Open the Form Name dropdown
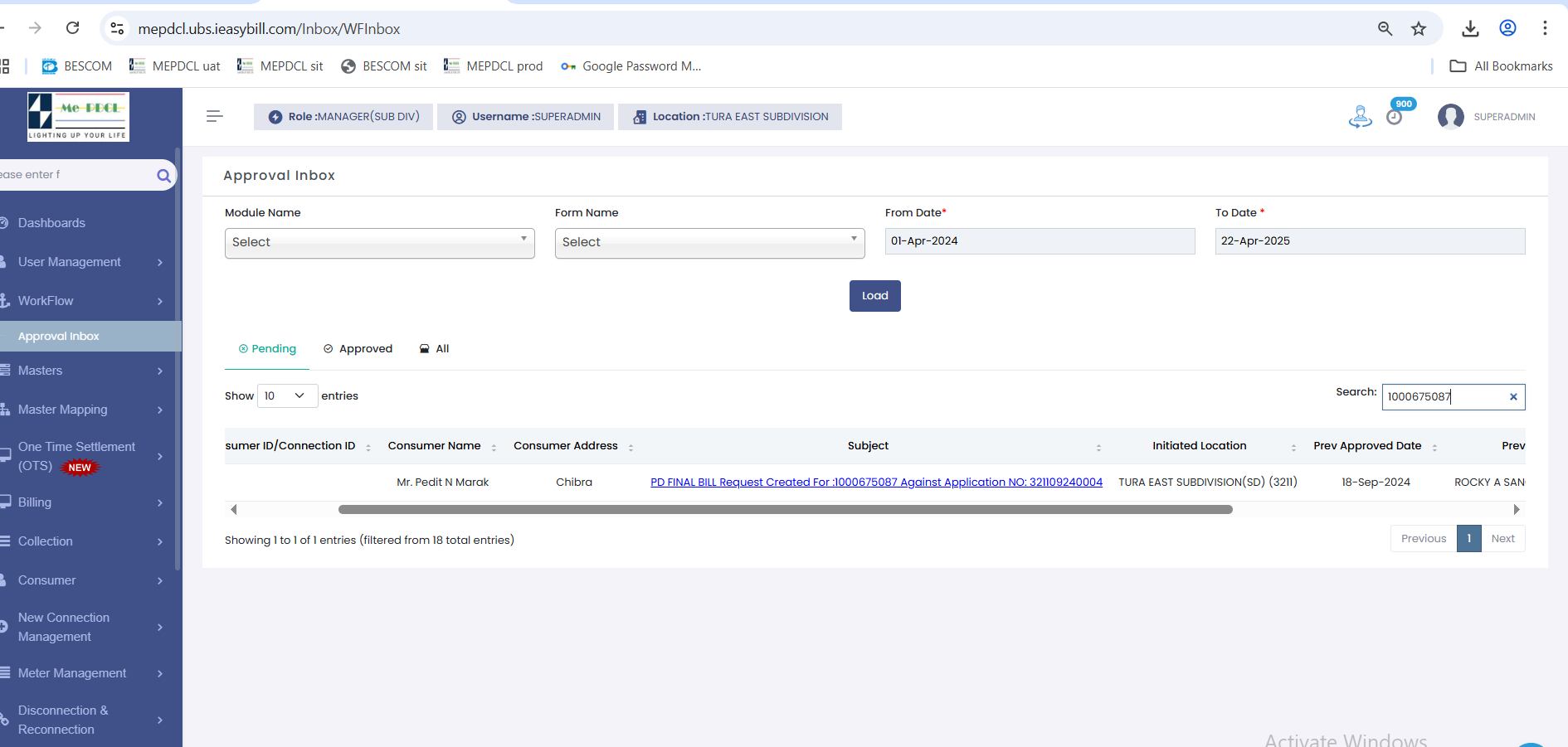The width and height of the screenshot is (1568, 747). tap(709, 242)
